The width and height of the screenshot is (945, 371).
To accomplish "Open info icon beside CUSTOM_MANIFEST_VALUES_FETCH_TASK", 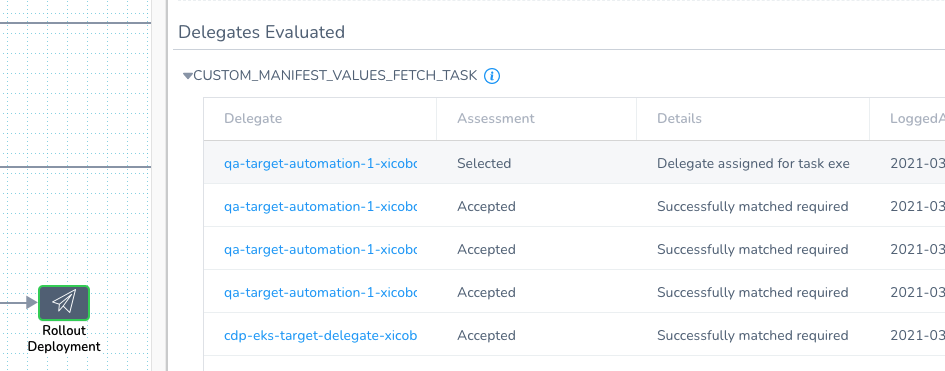I will (492, 76).
